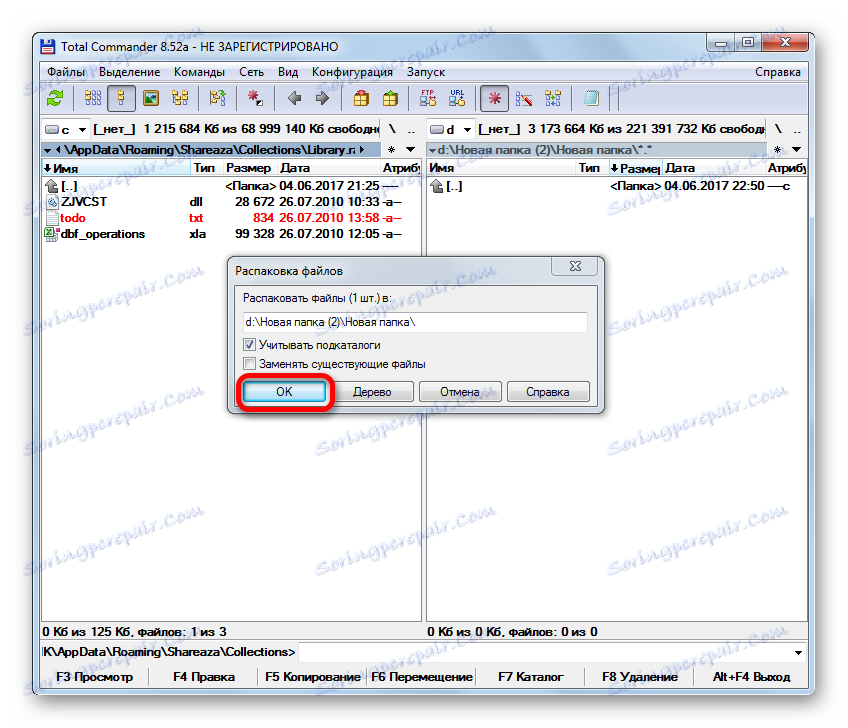This screenshot has width=848, height=728.
Task: Enable 'Заменять существующие файлы' checkbox
Action: 249,363
